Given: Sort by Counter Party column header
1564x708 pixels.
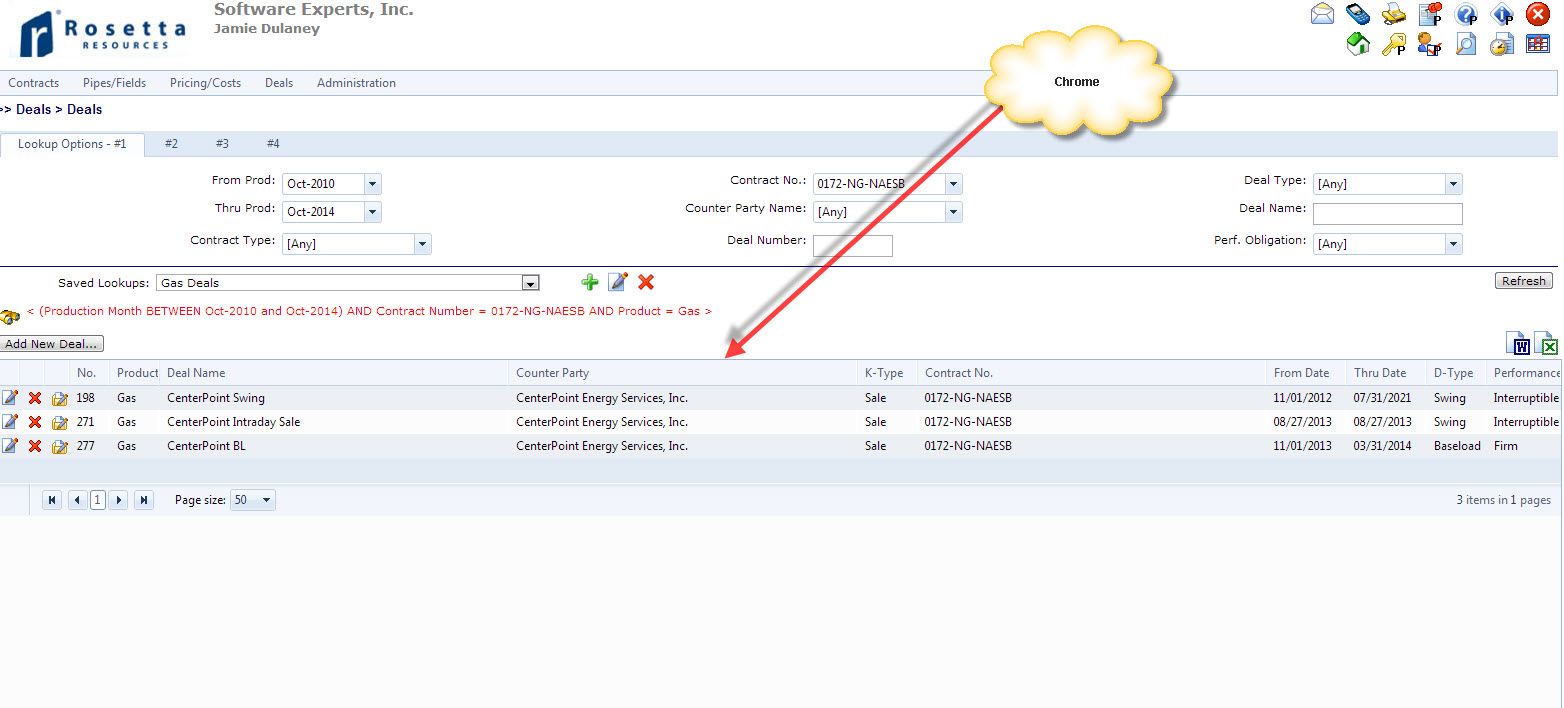Looking at the screenshot, I should click(553, 373).
